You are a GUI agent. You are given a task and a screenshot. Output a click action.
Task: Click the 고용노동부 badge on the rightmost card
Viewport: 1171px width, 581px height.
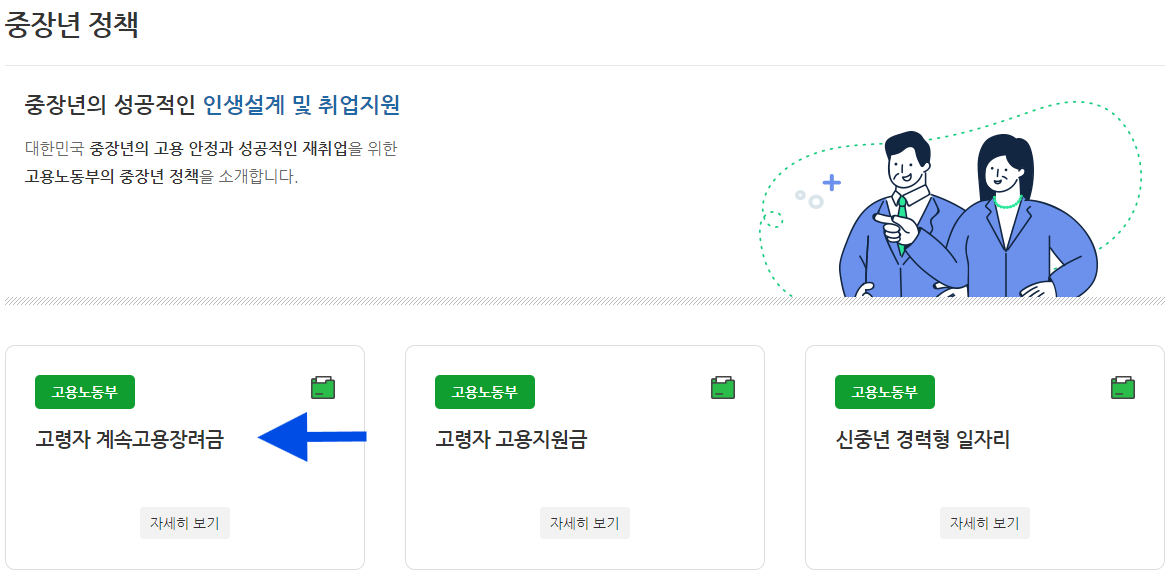tap(885, 392)
